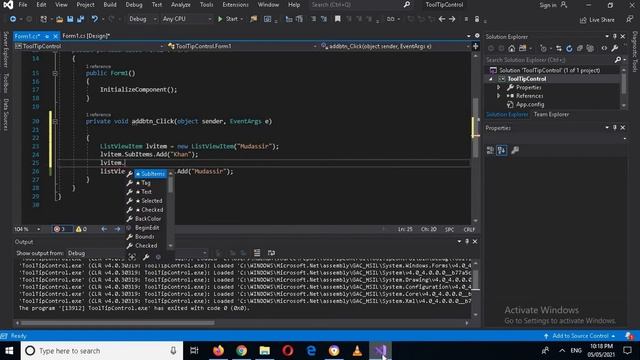Click Show All Files icon in Solution Explorer
This screenshot has width=640, height=360.
click(590, 49)
